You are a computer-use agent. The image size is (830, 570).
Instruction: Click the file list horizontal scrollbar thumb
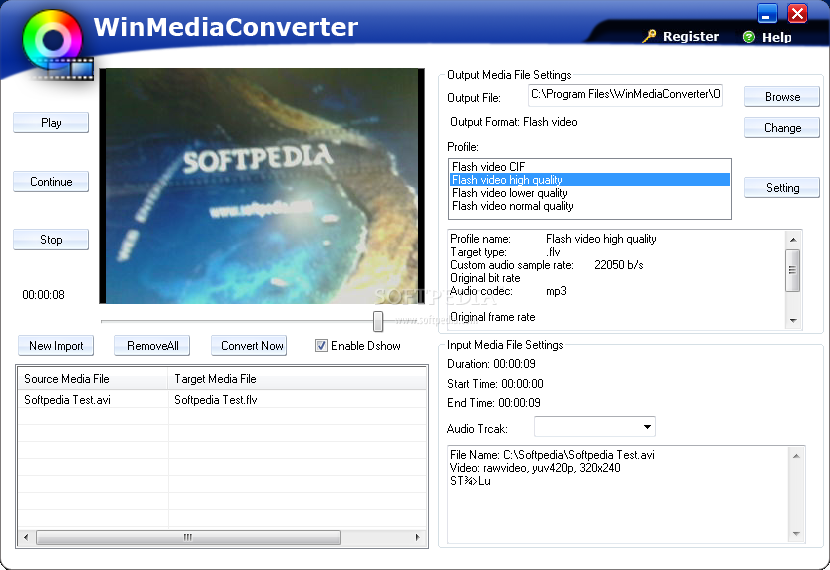coord(188,537)
